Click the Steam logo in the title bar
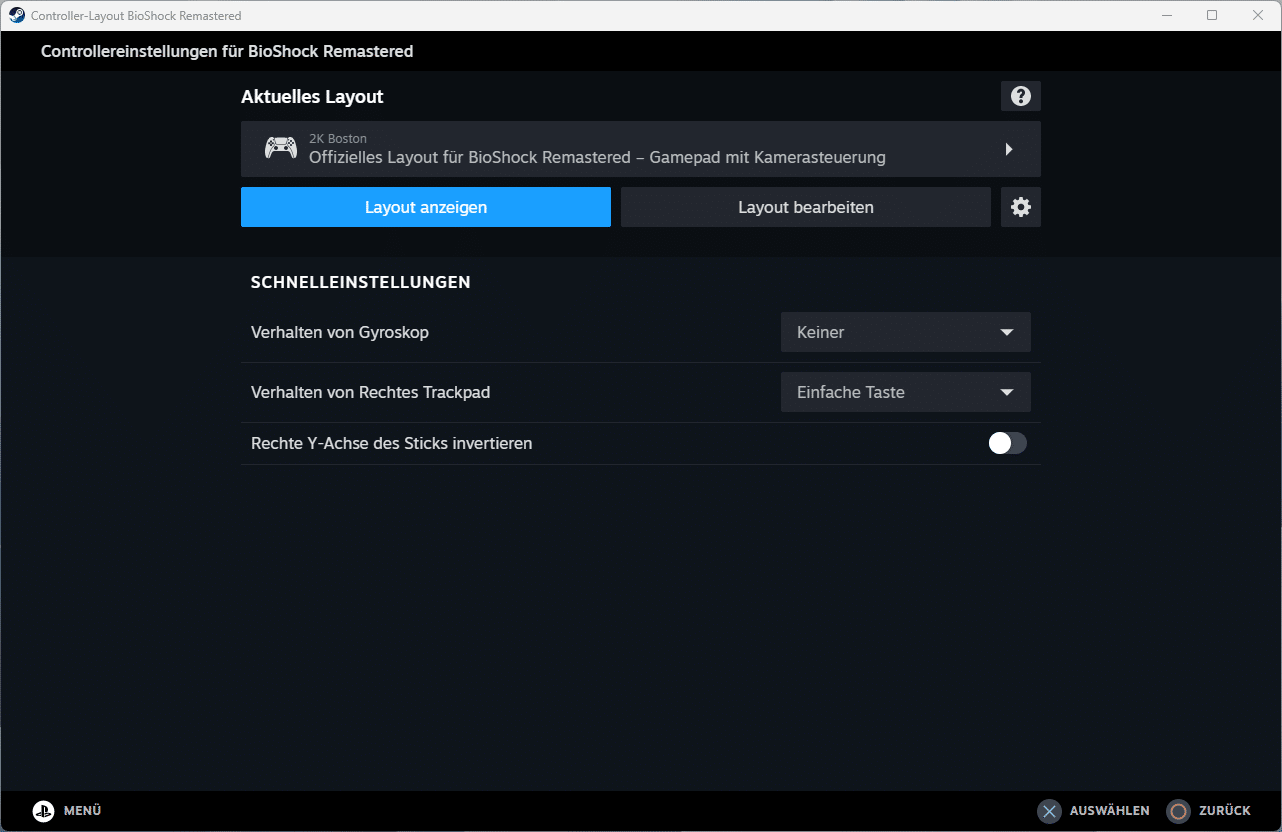The width and height of the screenshot is (1282, 832). point(17,16)
